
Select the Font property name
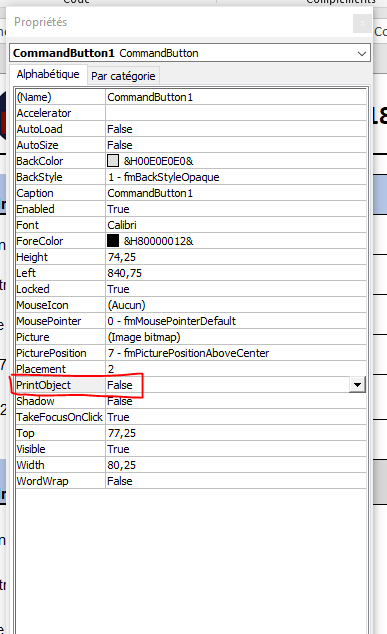coord(27,225)
